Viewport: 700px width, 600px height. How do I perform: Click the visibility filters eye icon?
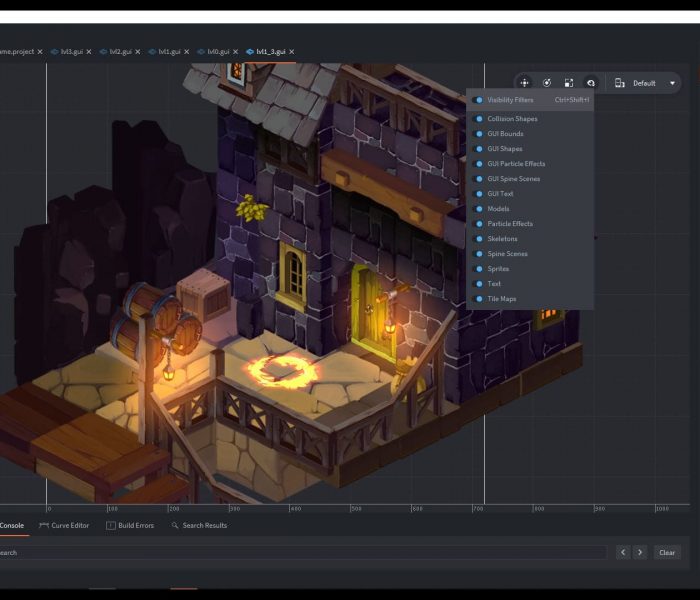(x=591, y=83)
